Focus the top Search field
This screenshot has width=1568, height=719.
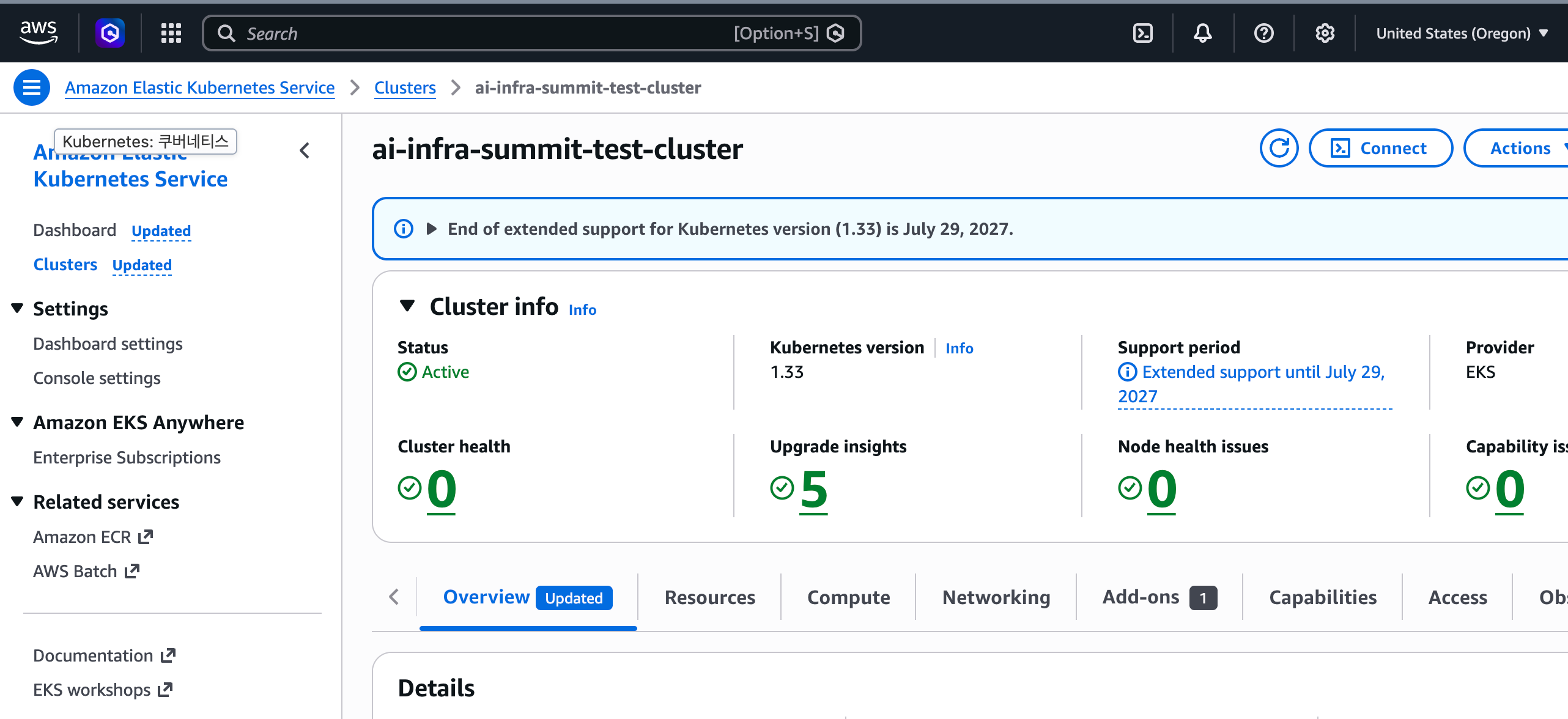531,33
